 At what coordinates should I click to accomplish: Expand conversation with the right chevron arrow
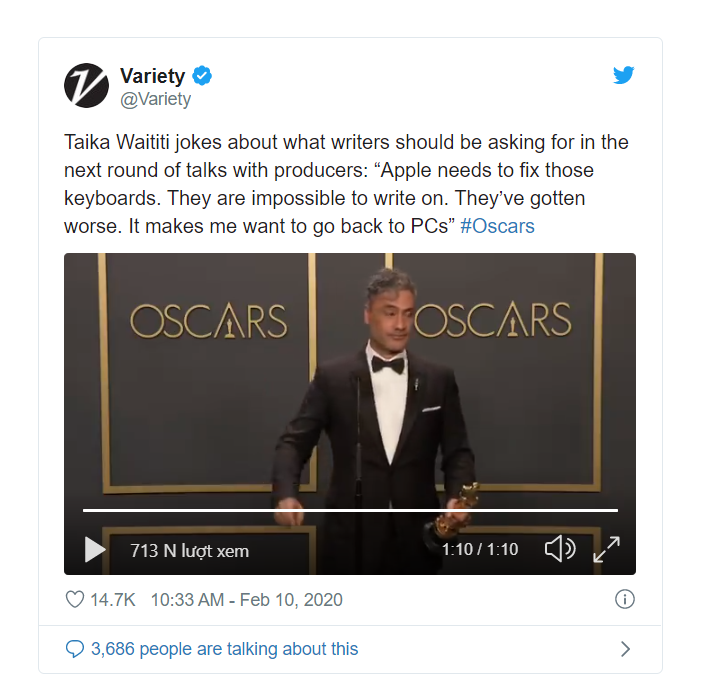(x=625, y=649)
